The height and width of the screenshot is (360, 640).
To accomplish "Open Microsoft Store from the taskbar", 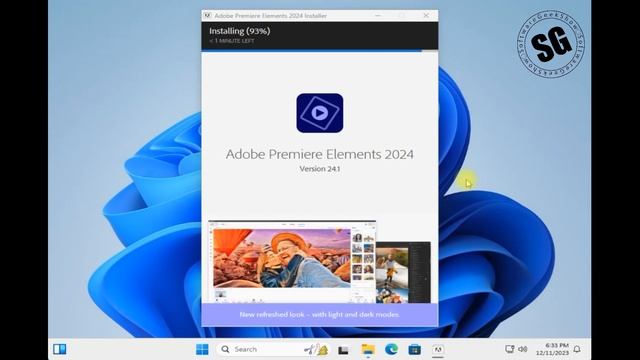I will coord(415,349).
